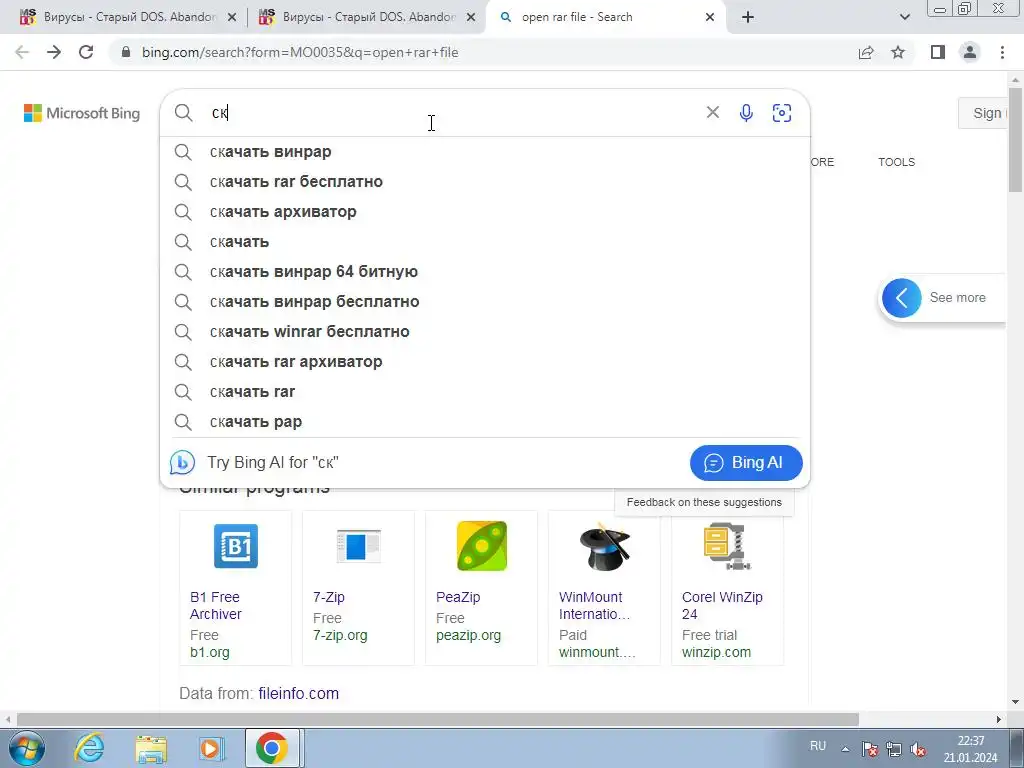Screen dimensions: 1024x768
Task: Select suggestion скачать rar архиватор
Action: pyautogui.click(x=485, y=362)
